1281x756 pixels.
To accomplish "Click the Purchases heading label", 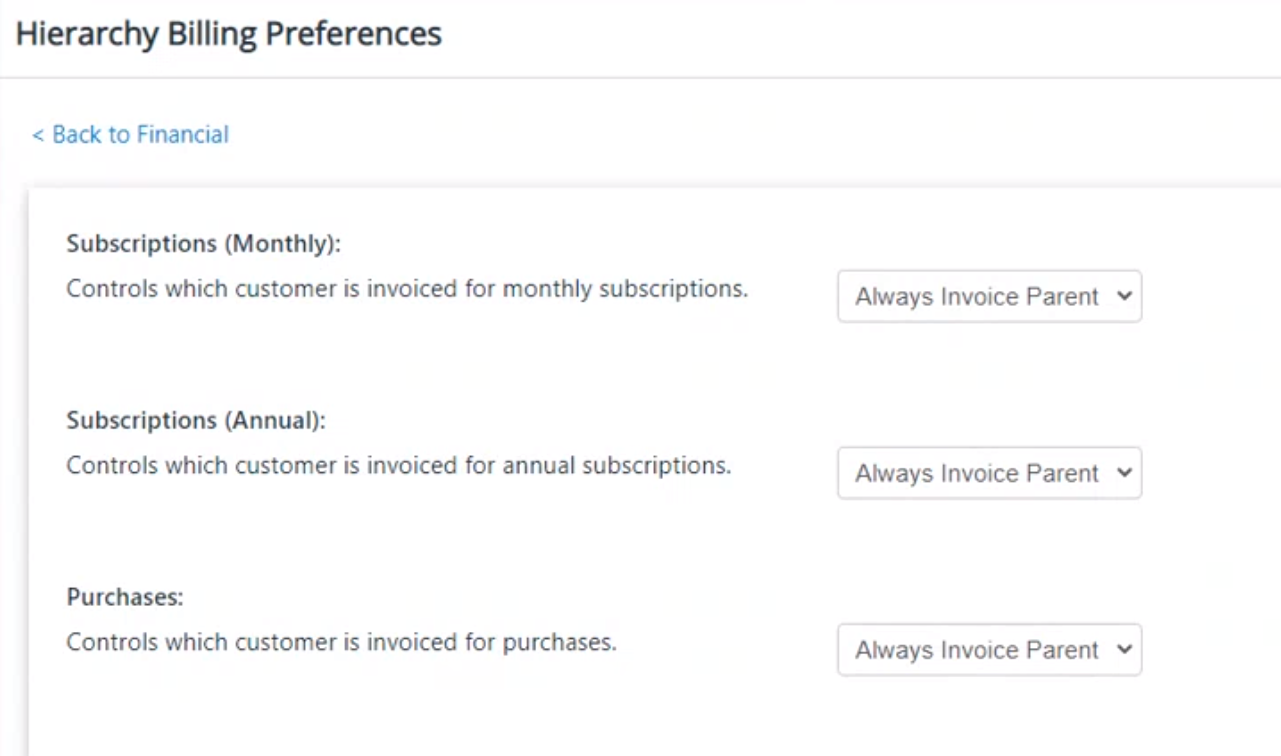I will click(x=125, y=597).
